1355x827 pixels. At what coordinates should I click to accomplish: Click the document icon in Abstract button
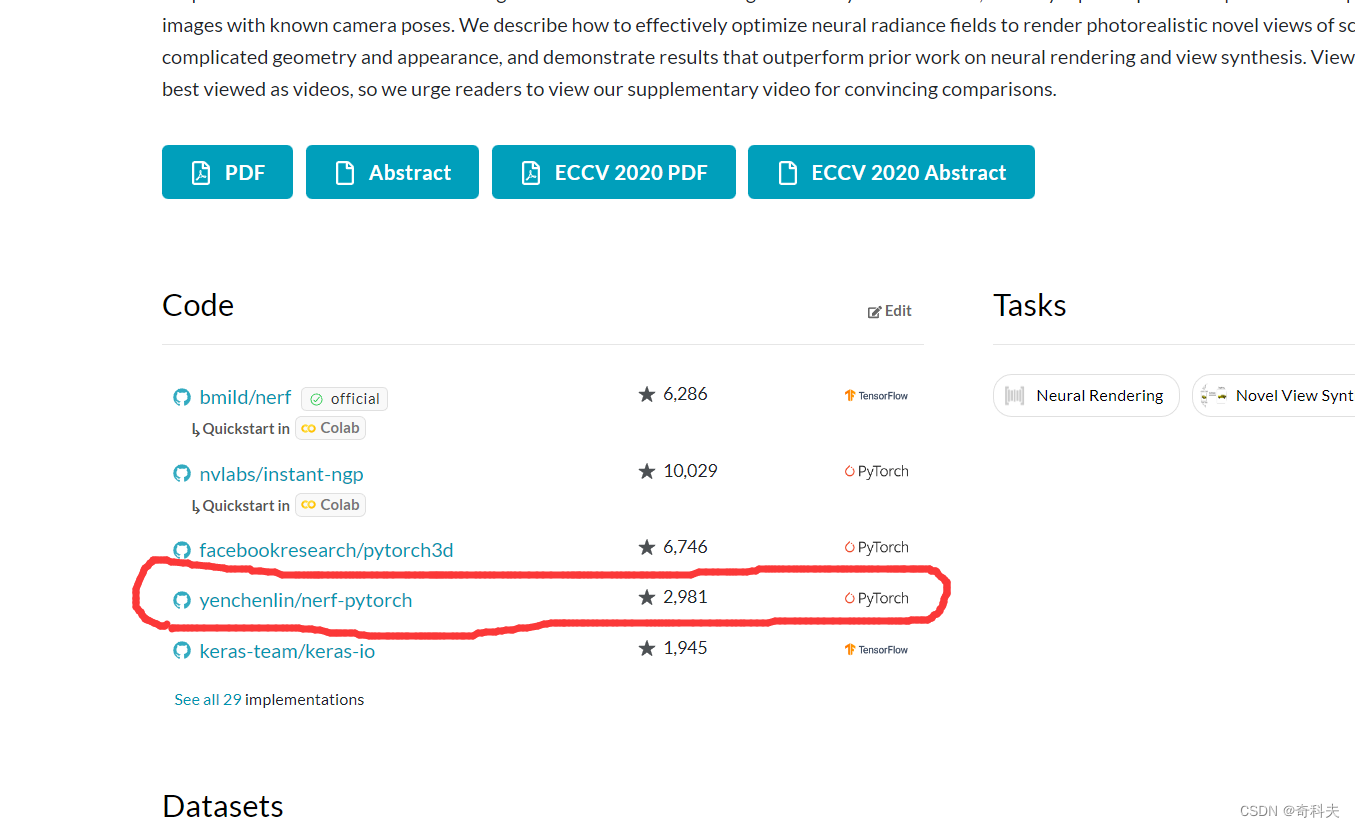pos(345,173)
